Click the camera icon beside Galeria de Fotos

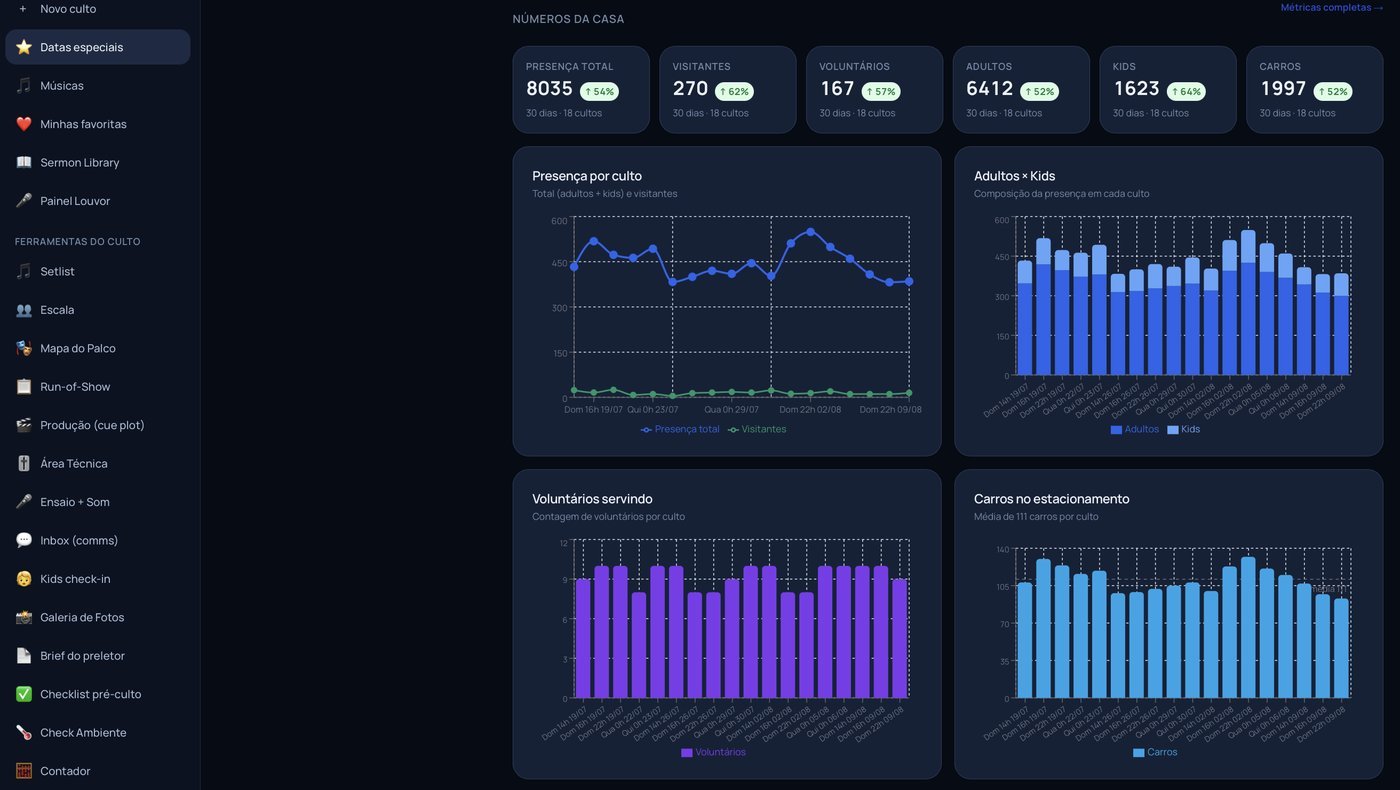24,618
